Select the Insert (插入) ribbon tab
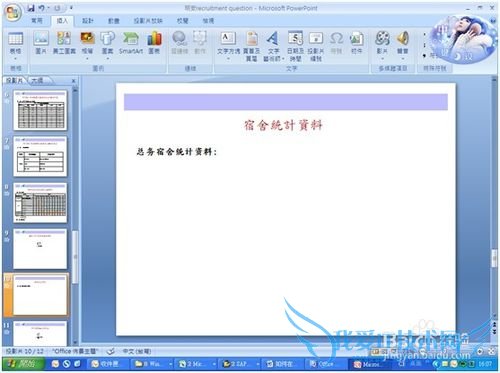This screenshot has height=373, width=500. coord(62,21)
